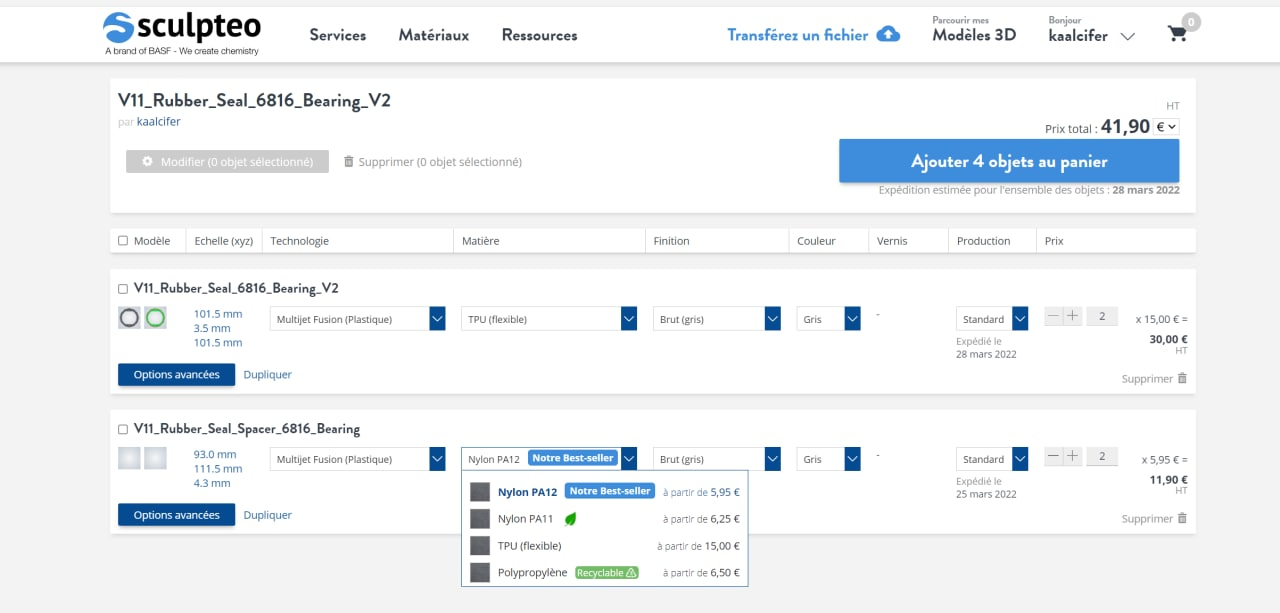Image resolution: width=1280 pixels, height=613 pixels.
Task: Go to Parcourir mes Modèles 3D
Action: click(974, 29)
